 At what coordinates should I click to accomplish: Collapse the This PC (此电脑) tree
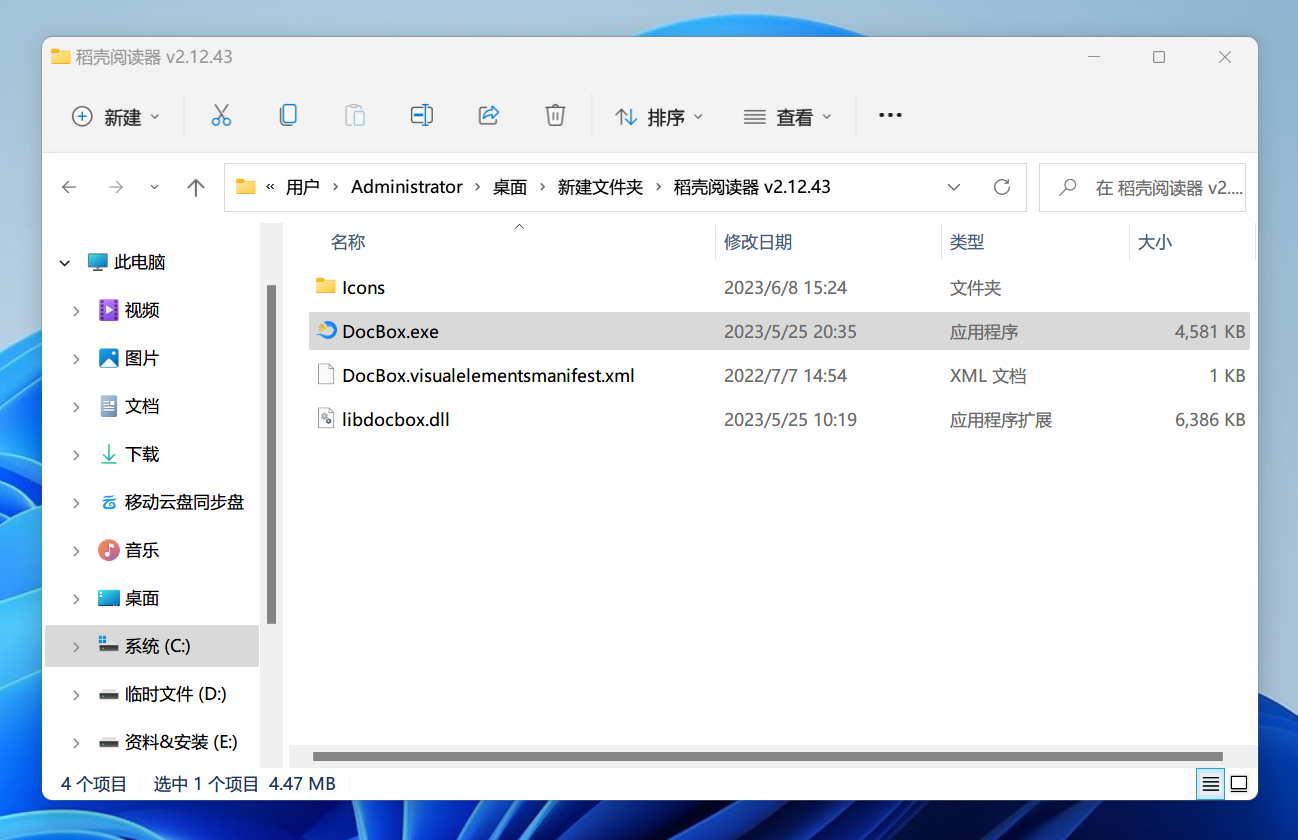[x=65, y=263]
